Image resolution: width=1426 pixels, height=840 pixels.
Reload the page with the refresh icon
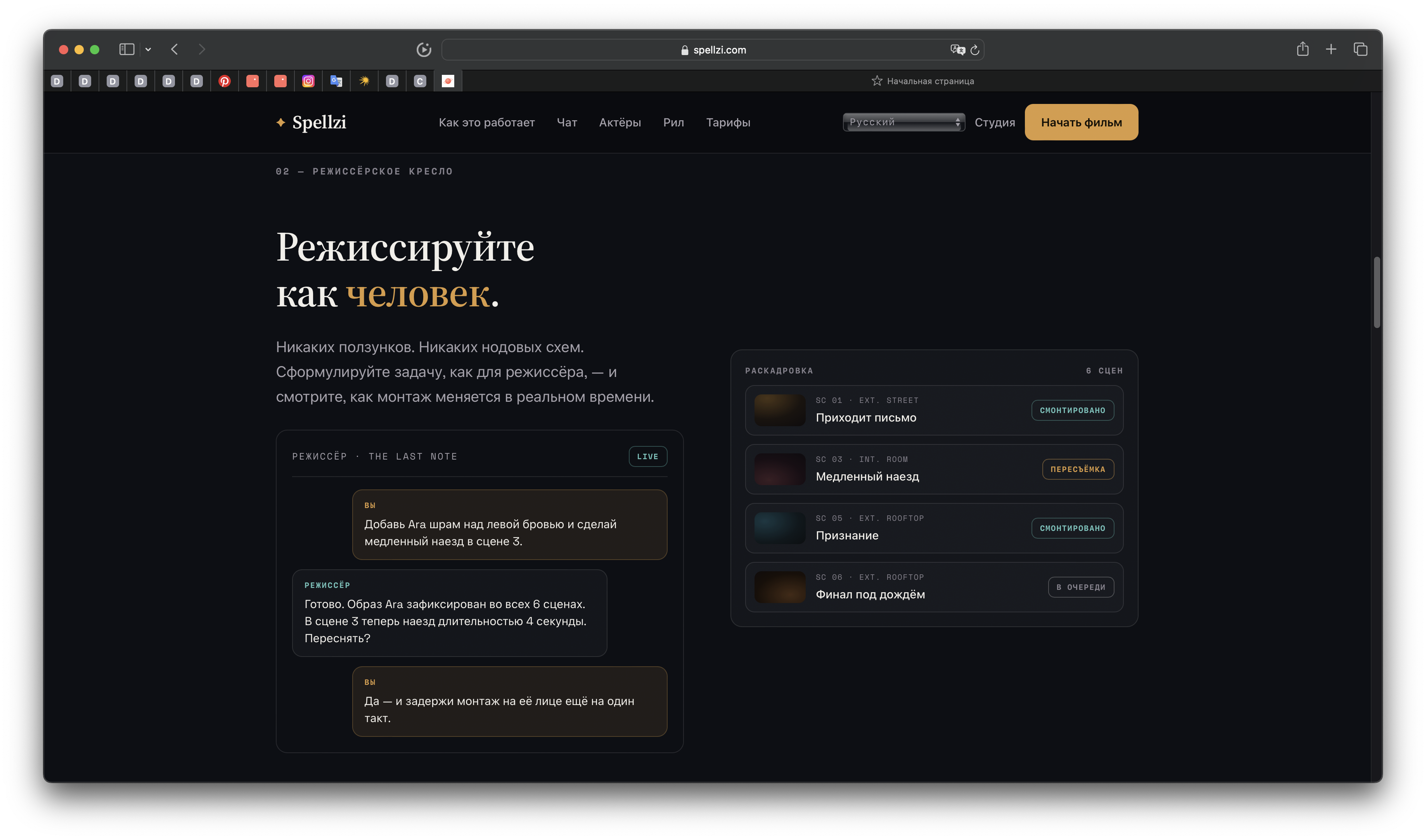click(x=975, y=50)
